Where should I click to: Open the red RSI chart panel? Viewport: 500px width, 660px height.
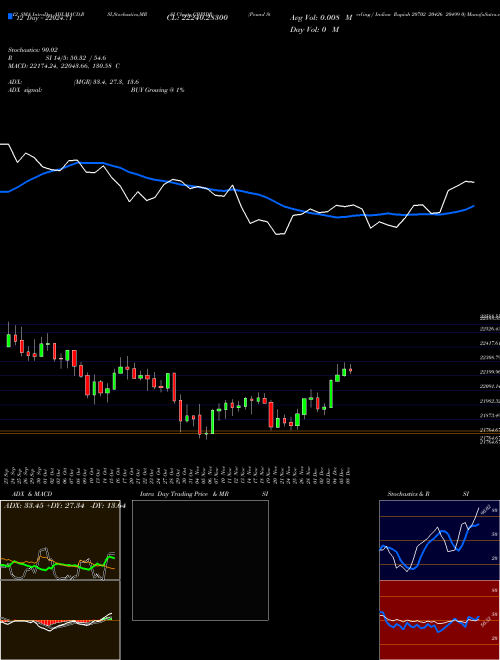(x=439, y=620)
